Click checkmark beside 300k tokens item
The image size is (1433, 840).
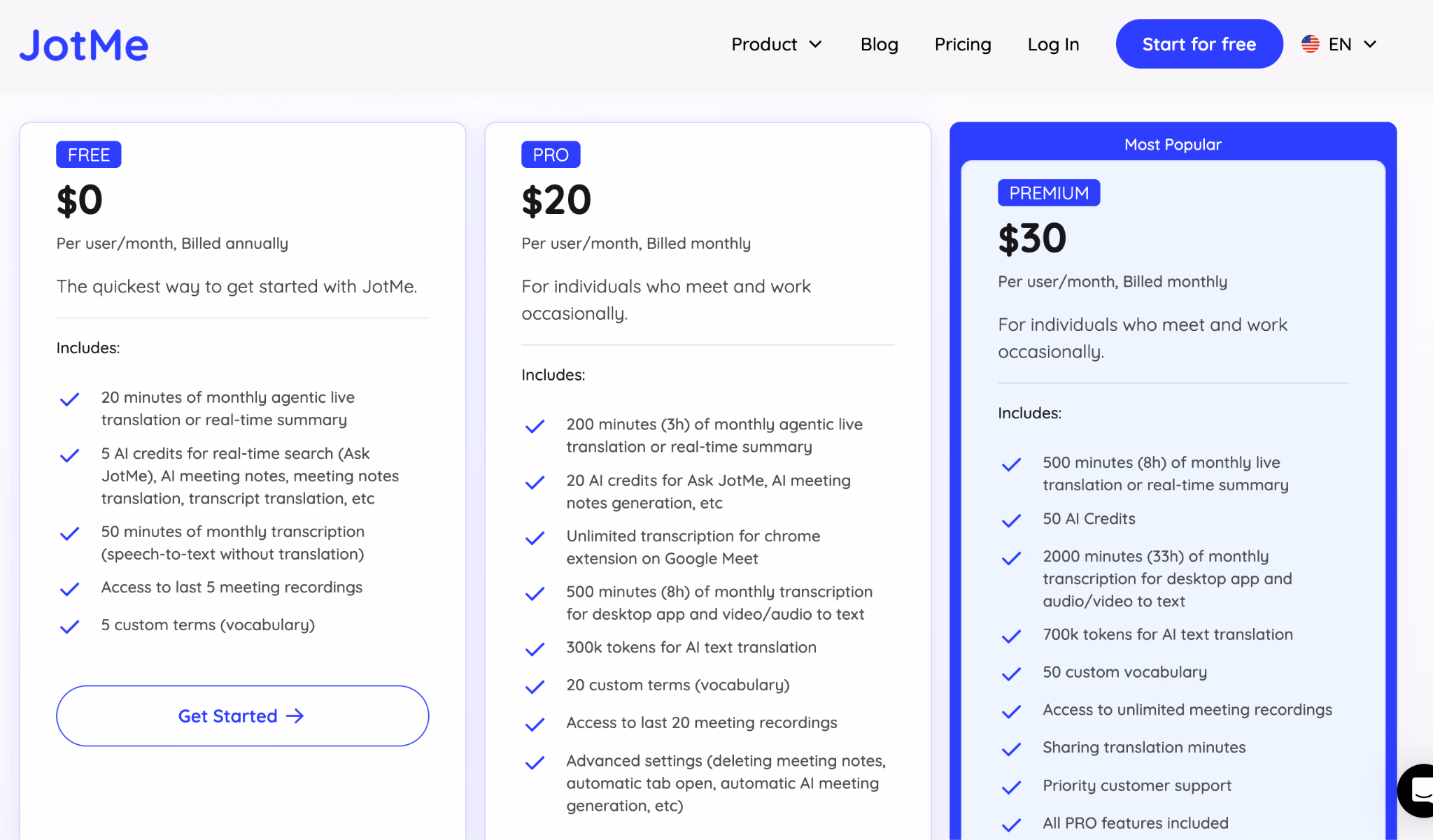pos(535,649)
